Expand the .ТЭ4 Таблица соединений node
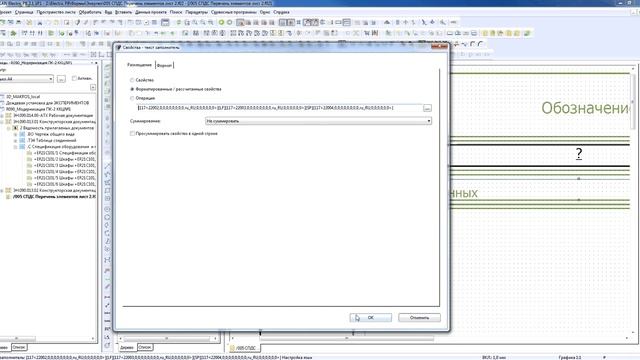This screenshot has height=360, width=640. tap(16, 140)
